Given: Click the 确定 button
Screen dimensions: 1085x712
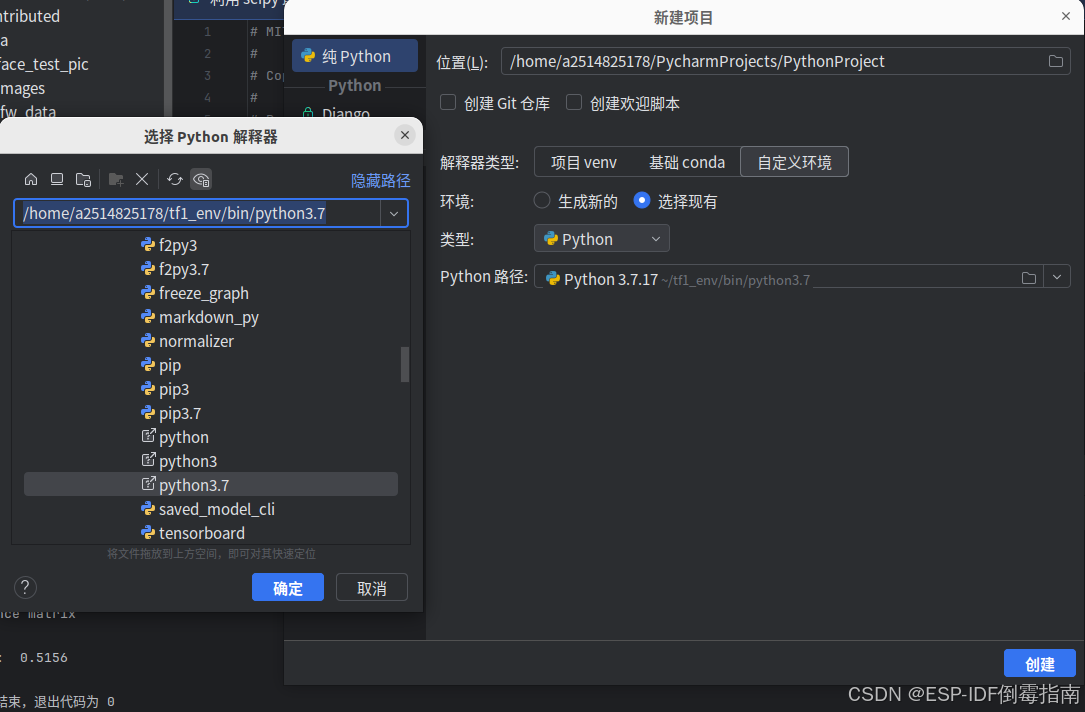Looking at the screenshot, I should (288, 587).
